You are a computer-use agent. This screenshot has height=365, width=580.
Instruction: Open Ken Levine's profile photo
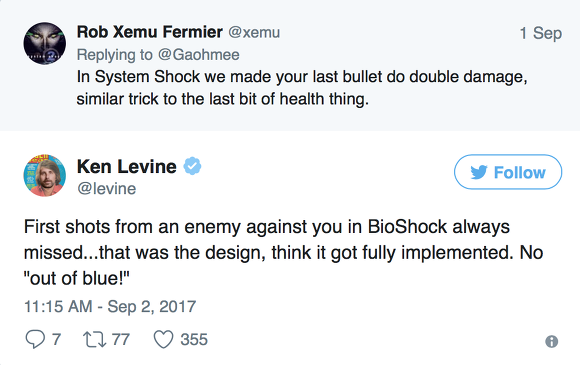[45, 175]
